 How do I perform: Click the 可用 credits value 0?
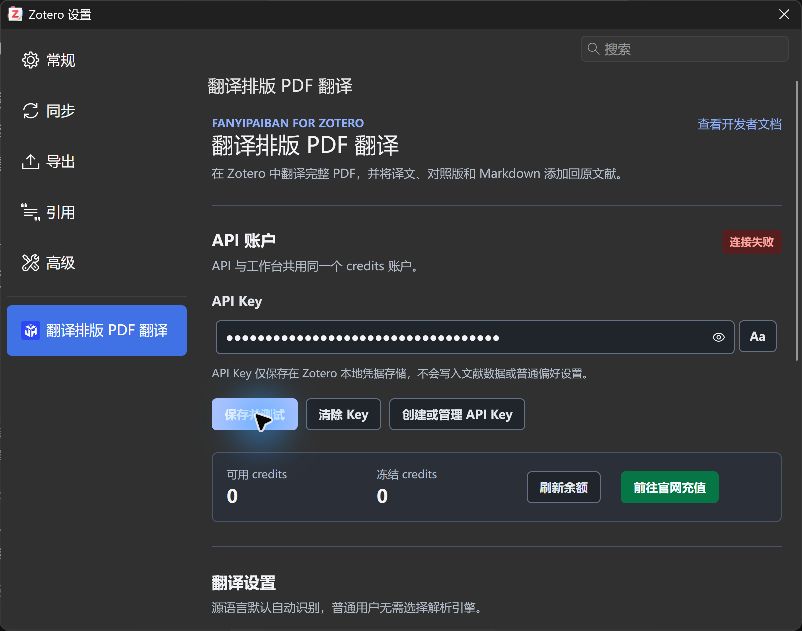(232, 496)
